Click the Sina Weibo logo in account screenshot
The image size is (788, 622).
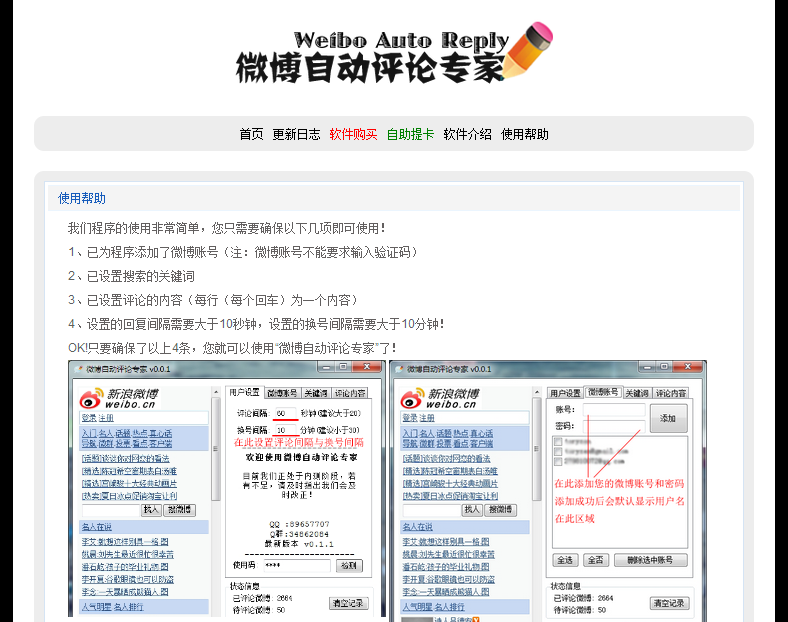coord(440,398)
